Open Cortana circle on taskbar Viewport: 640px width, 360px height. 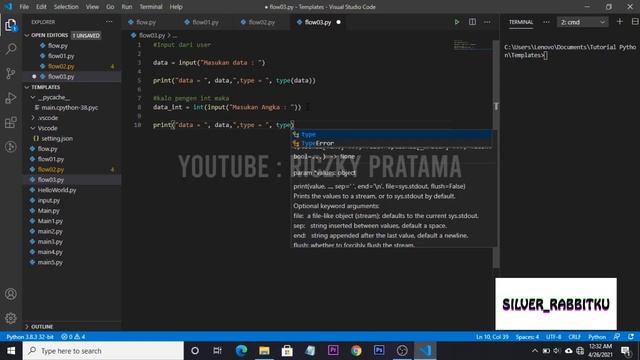click(195, 351)
